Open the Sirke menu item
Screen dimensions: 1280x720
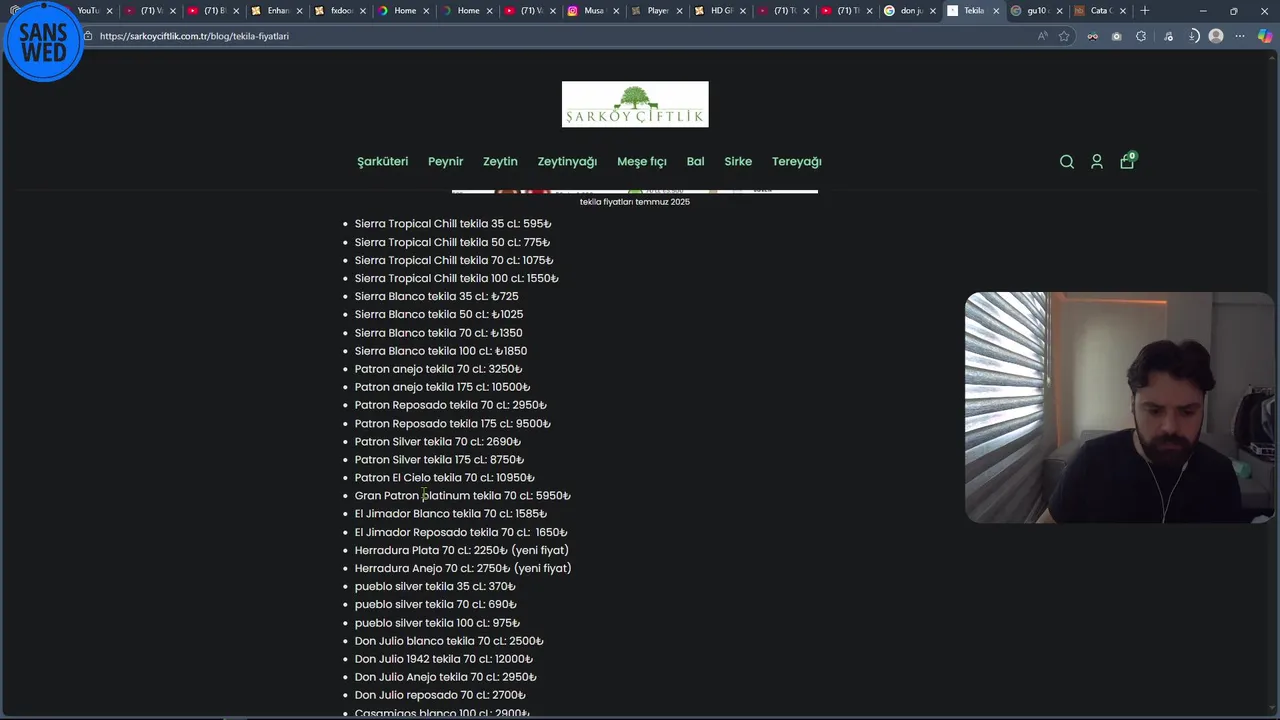(738, 161)
